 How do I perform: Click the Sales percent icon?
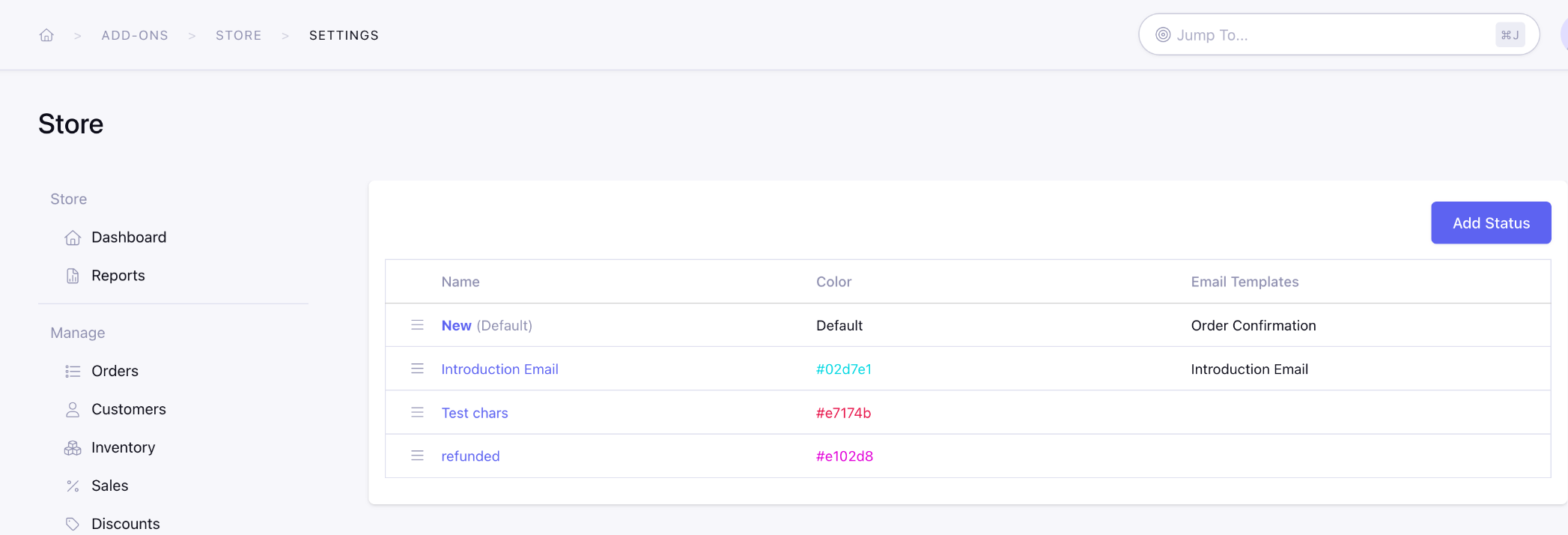tap(73, 486)
